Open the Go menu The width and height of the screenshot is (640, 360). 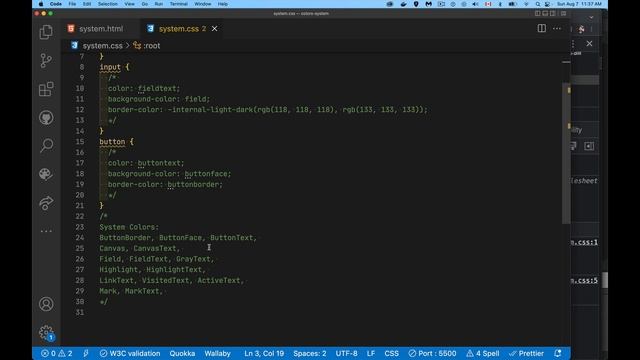tap(144, 4)
